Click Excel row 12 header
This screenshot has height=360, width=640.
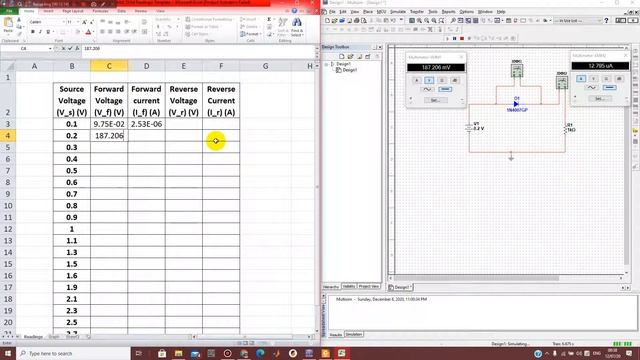[x=8, y=229]
